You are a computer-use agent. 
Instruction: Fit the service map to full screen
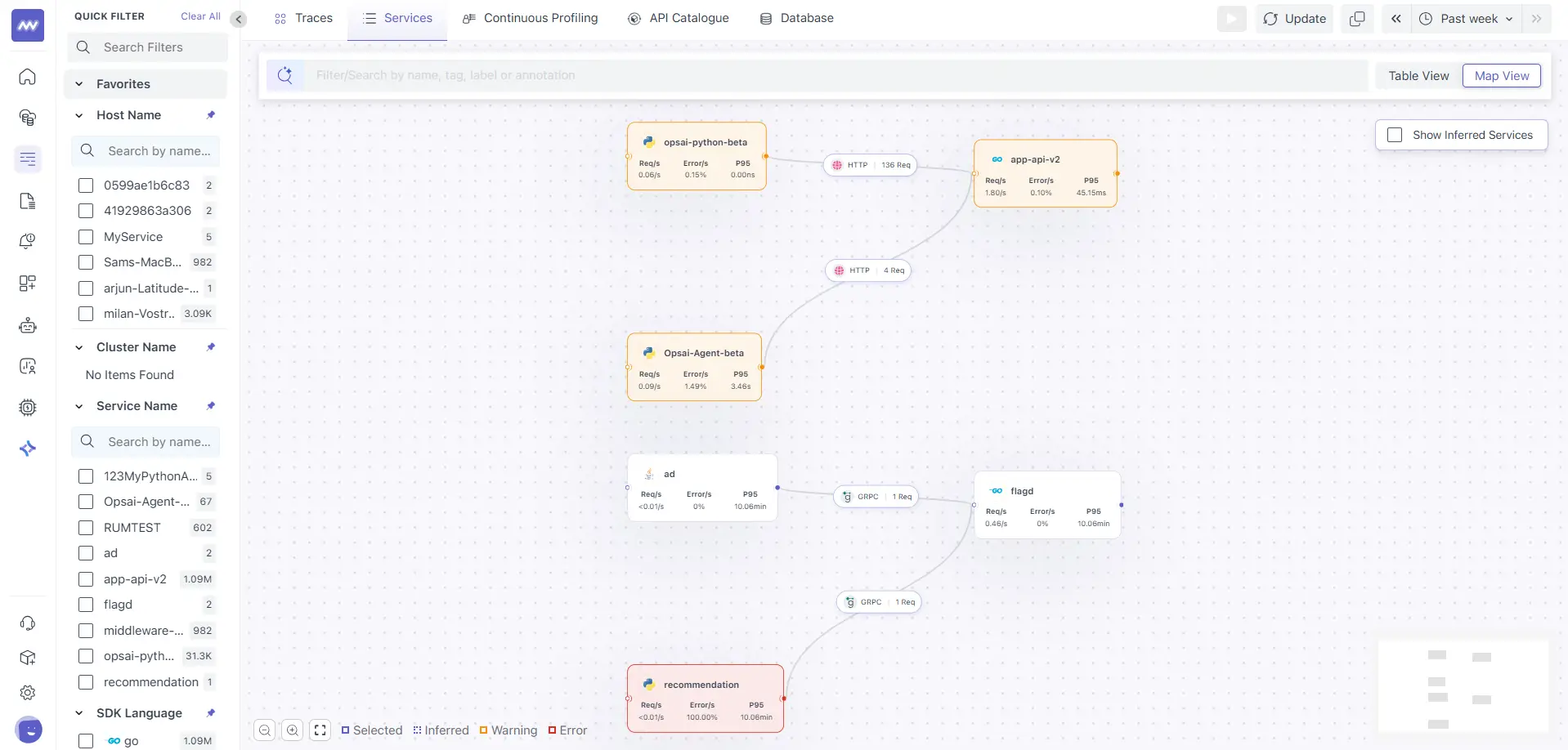(x=320, y=730)
